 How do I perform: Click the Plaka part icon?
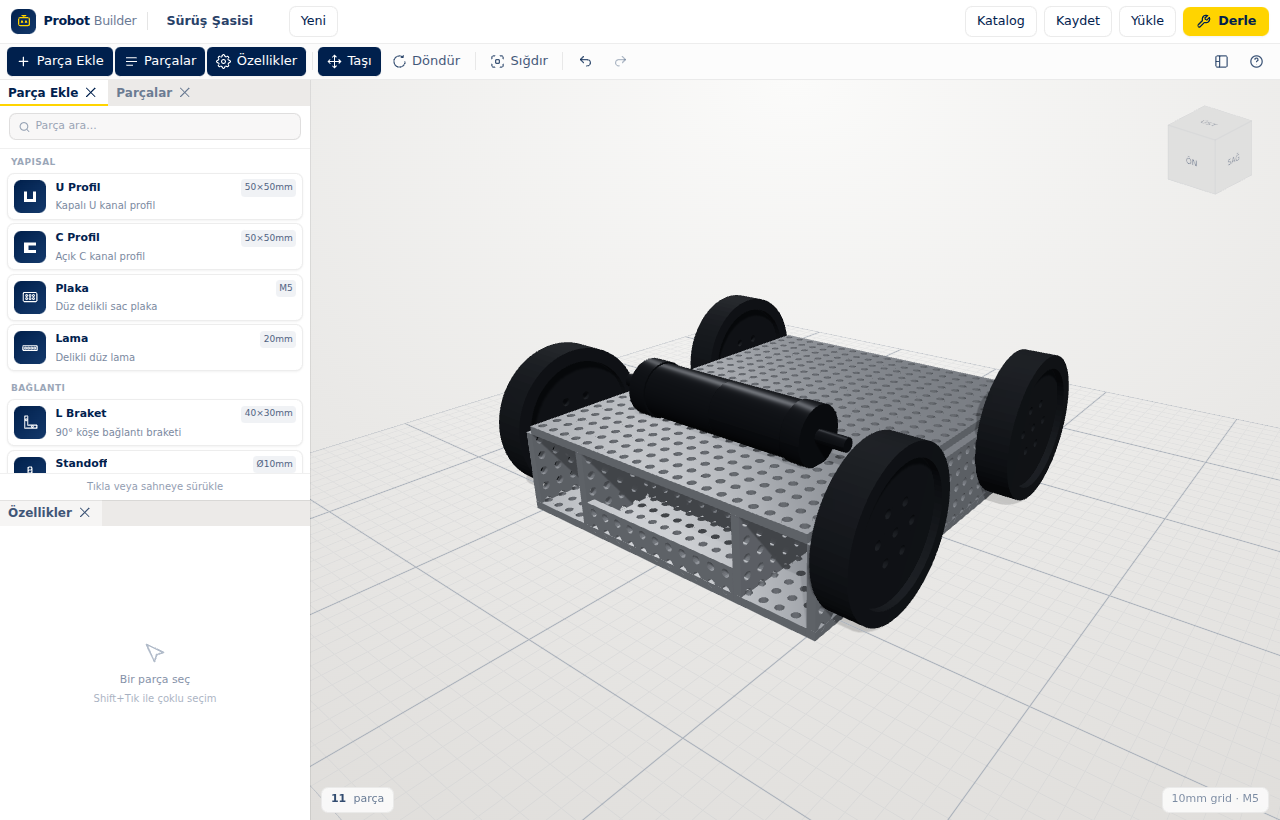click(30, 297)
